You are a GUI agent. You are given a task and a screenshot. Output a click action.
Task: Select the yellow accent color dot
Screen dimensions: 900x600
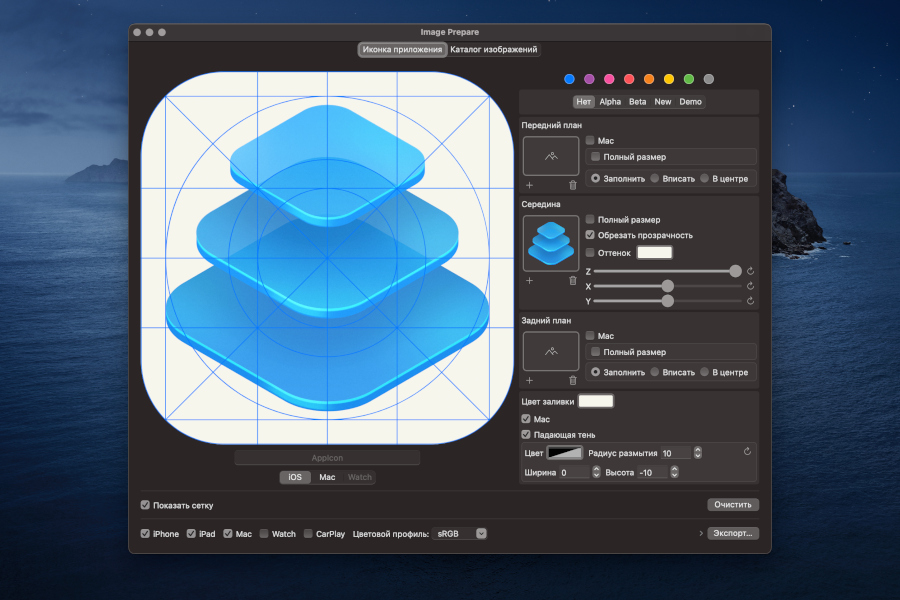(669, 79)
